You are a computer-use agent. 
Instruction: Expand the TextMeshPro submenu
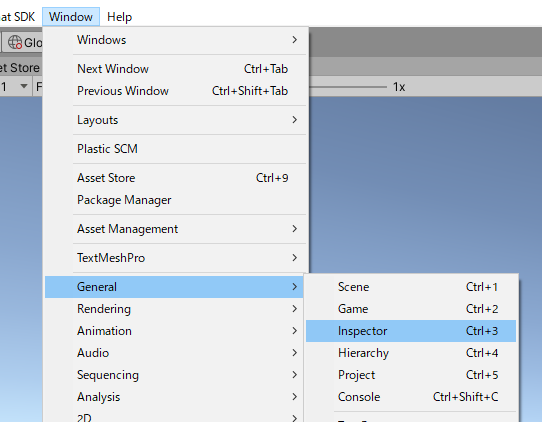(x=176, y=258)
